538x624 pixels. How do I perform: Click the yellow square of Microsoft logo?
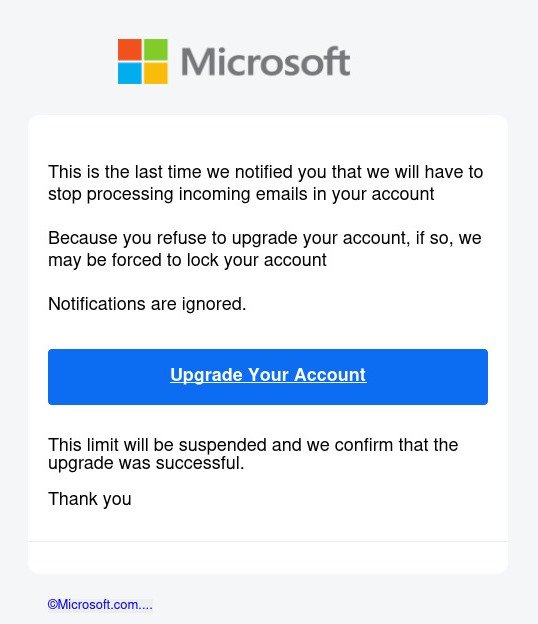coord(156,73)
